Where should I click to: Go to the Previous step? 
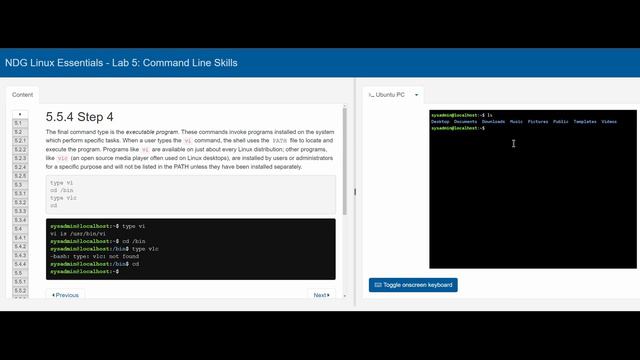click(65, 295)
